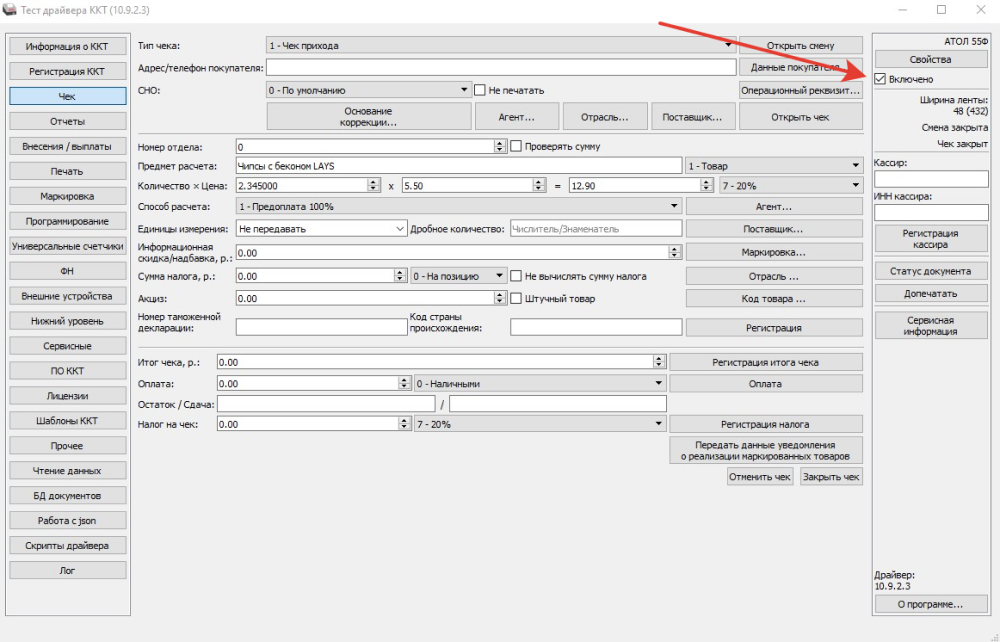
Task: Minimize the Тест драйвера ККТ window
Action: [902, 10]
